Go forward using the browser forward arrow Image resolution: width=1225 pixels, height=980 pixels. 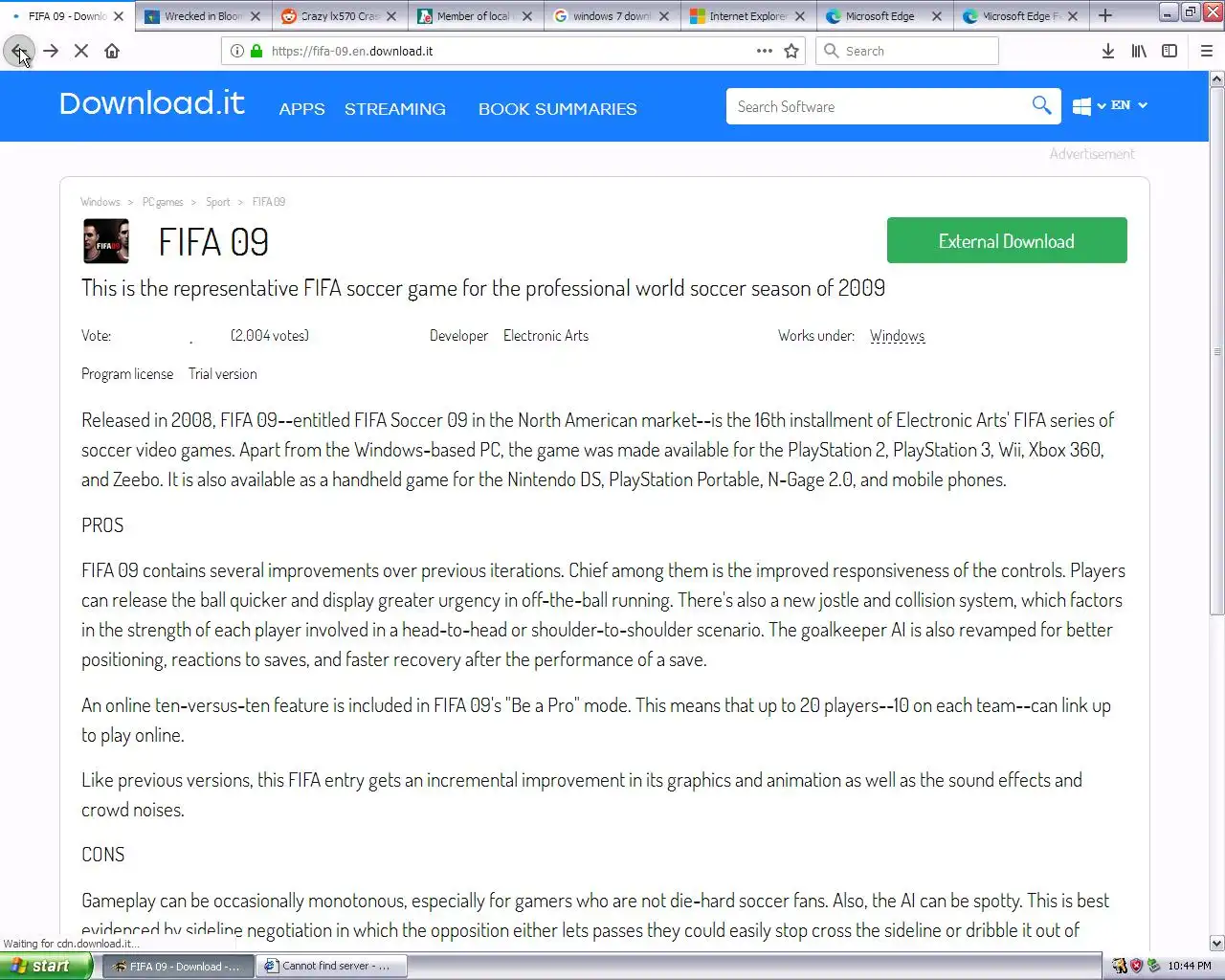[x=51, y=51]
